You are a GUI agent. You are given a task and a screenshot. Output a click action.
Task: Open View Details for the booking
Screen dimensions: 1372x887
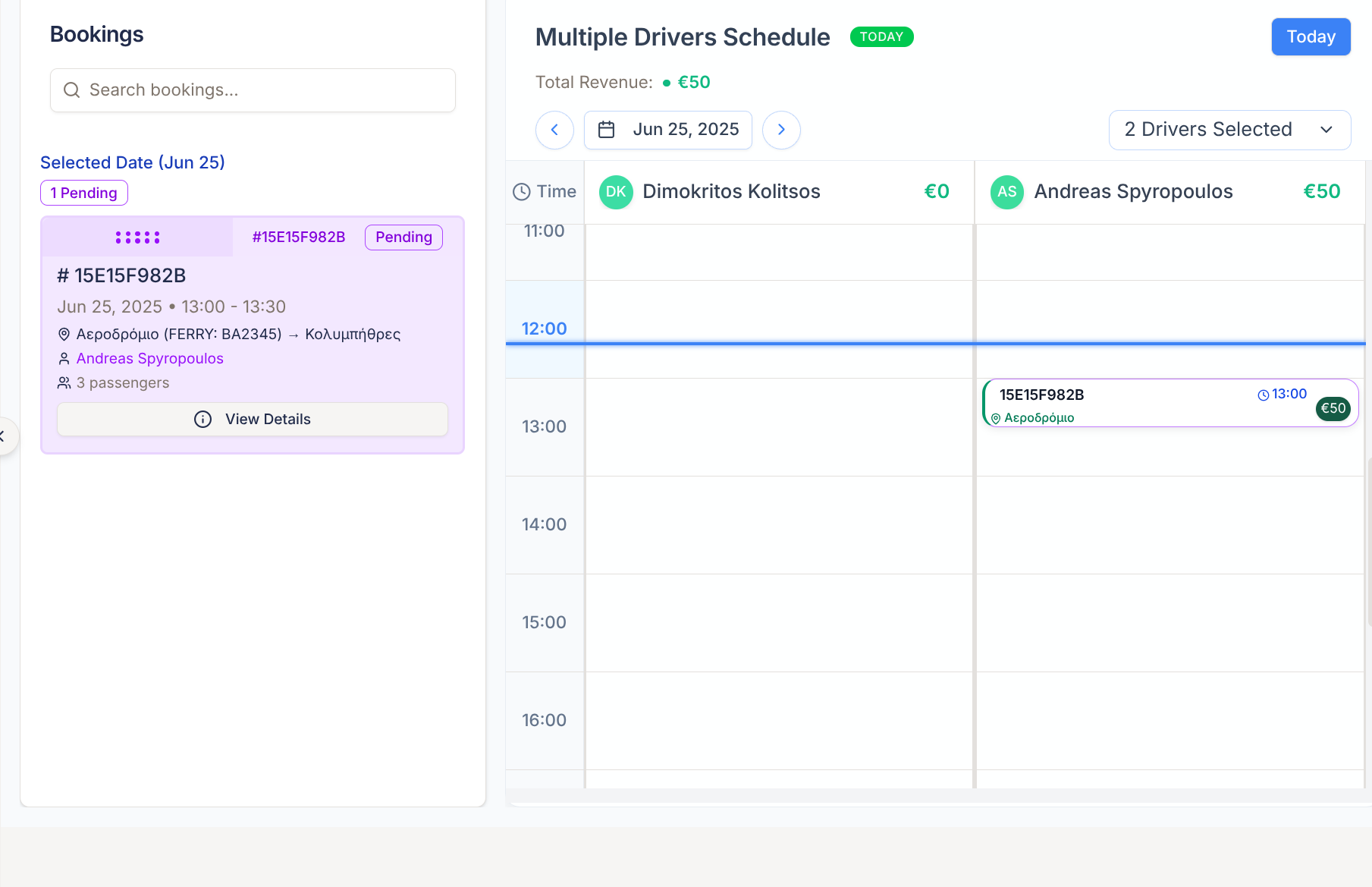pyautogui.click(x=253, y=420)
